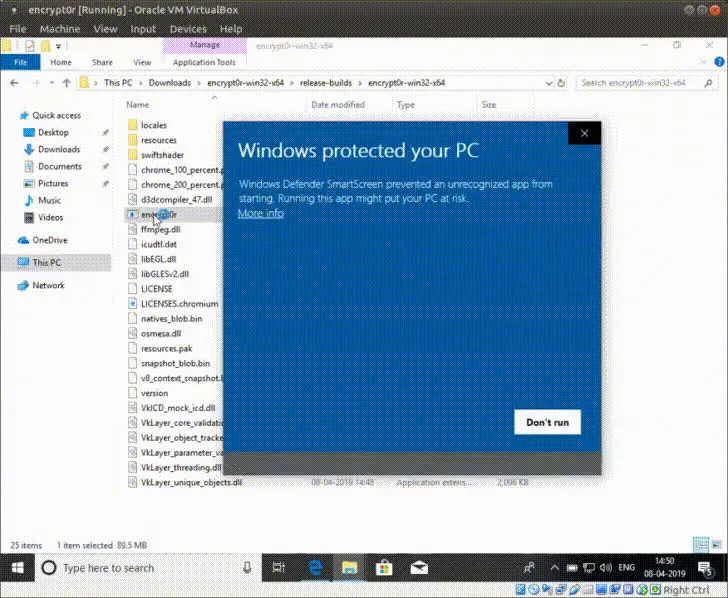
Task: Switch to large icons view layout
Action: click(x=716, y=545)
